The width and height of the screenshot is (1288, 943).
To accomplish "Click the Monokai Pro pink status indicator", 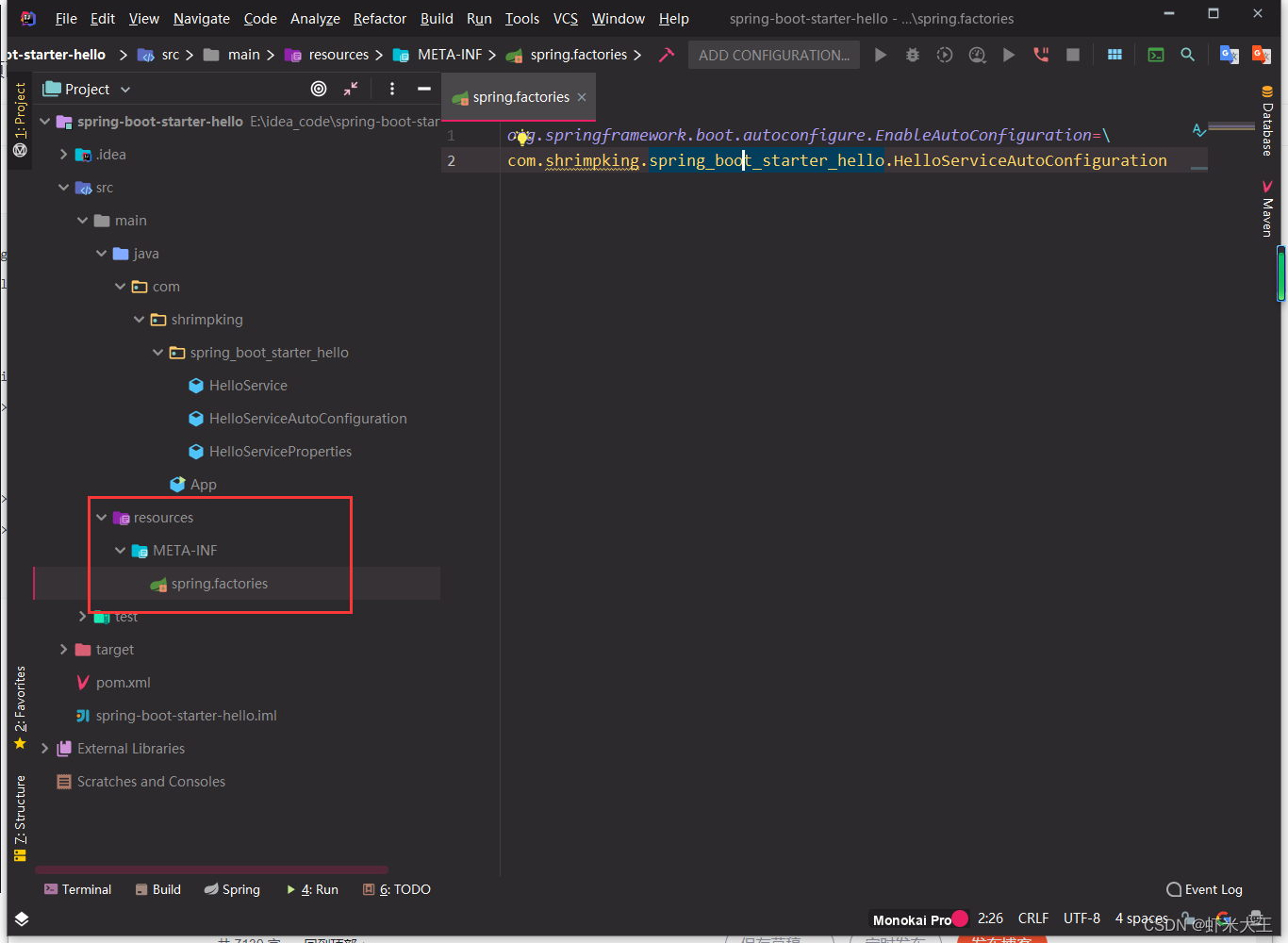I will click(x=960, y=918).
